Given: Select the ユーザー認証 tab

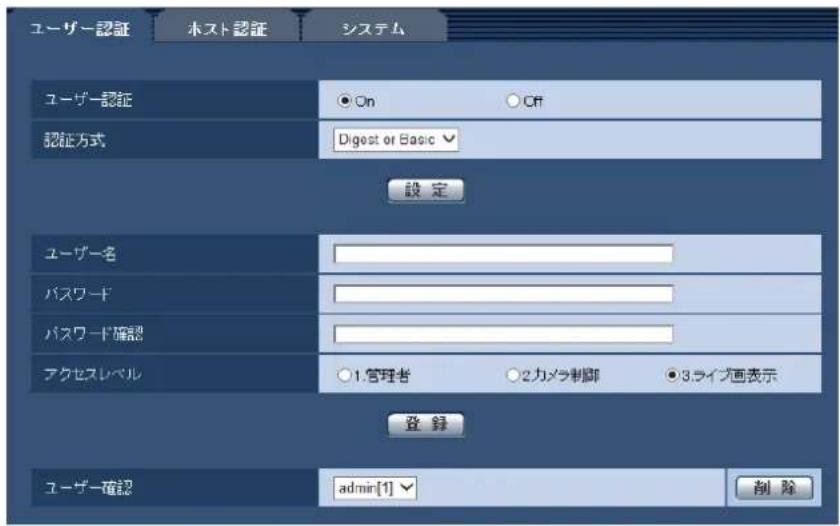Looking at the screenshot, I should point(79,27).
